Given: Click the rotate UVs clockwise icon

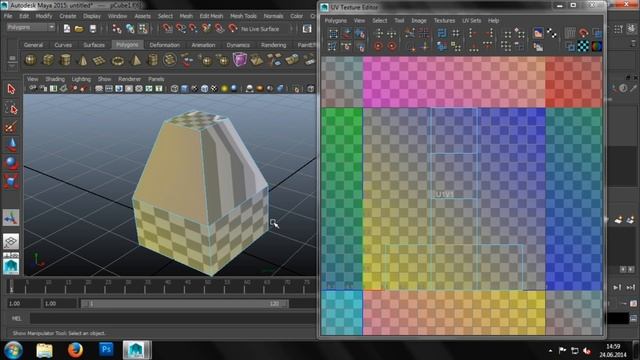Looking at the screenshot, I should coord(392,46).
